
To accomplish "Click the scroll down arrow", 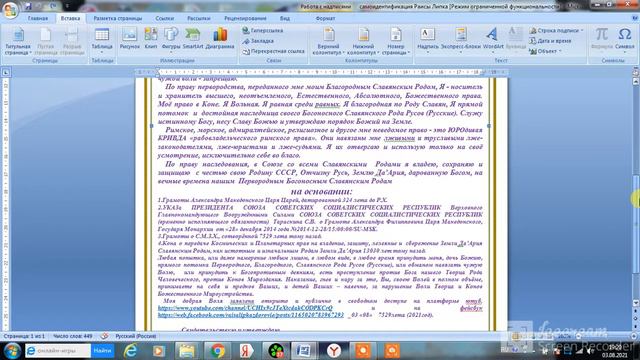I will point(636,303).
